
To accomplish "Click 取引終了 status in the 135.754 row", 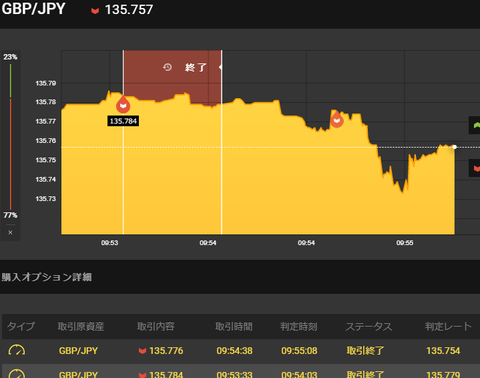I will point(365,351).
